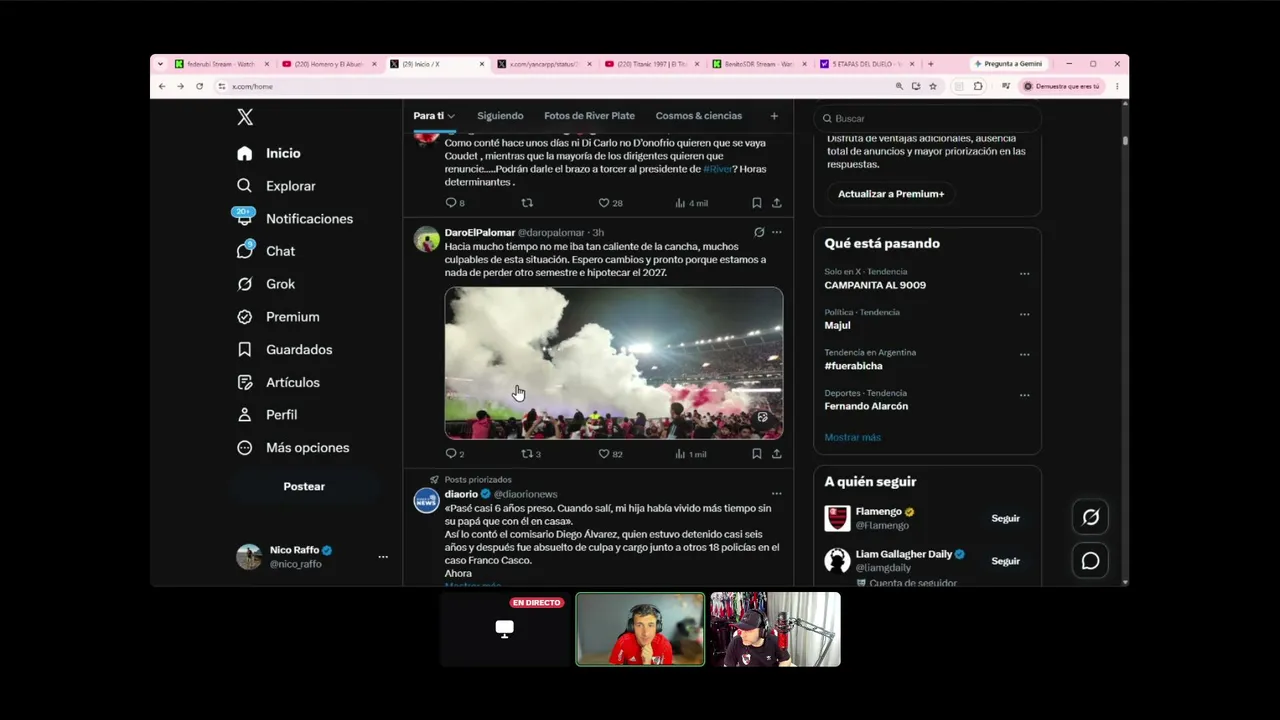The height and width of the screenshot is (720, 1280).
Task: Open the diaorio profile name
Action: [461, 494]
